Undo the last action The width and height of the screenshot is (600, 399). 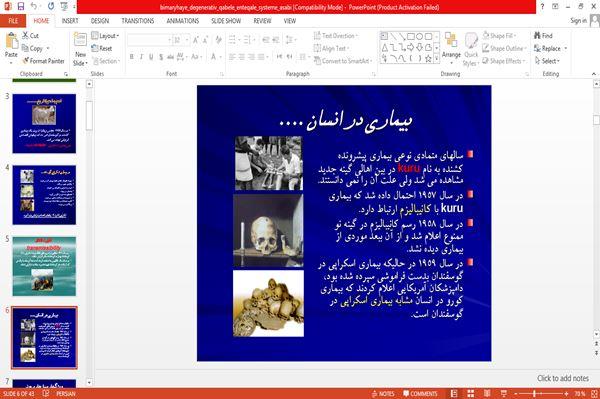tap(34, 7)
